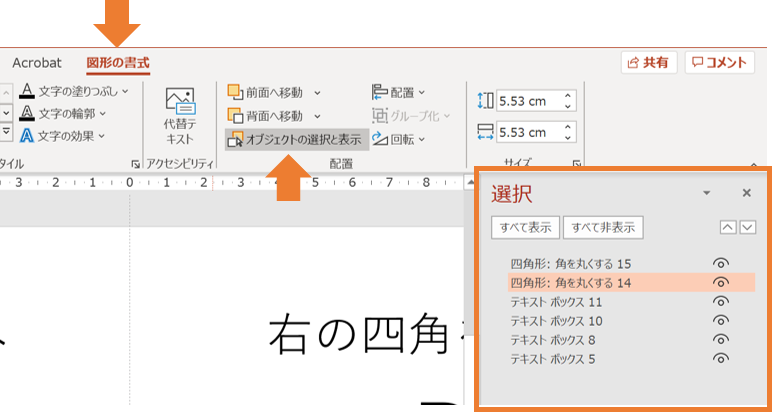Click the Rotate (回転) icon
Image resolution: width=772 pixels, height=412 pixels.
coord(380,139)
